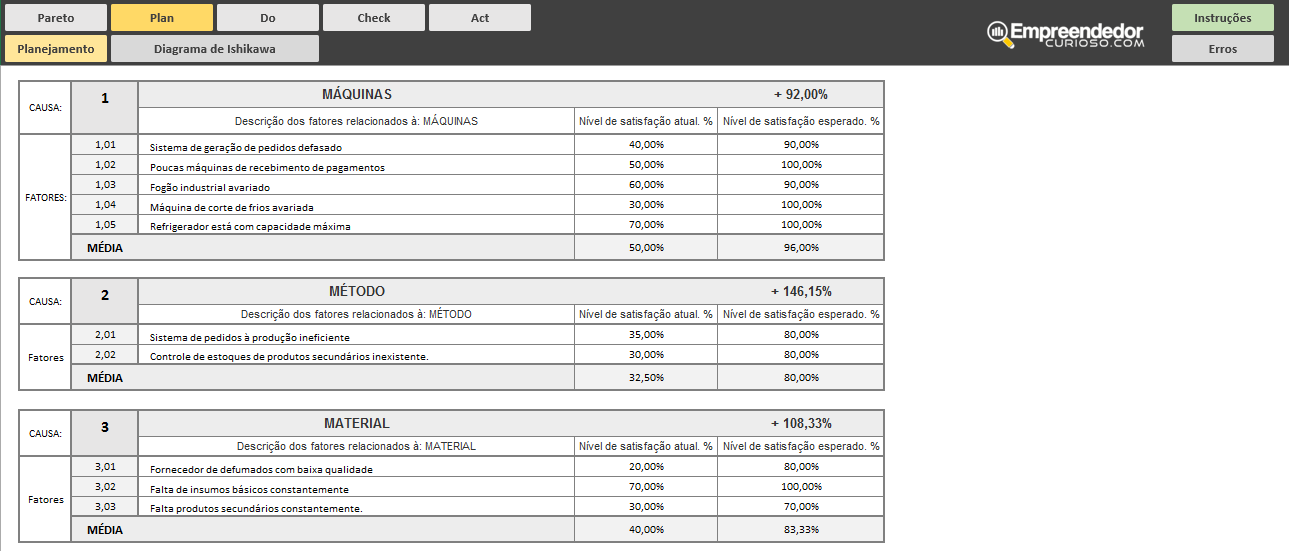Click 70,00% current satisfaction for Refrigerador
This screenshot has width=1289, height=551.
(x=646, y=225)
